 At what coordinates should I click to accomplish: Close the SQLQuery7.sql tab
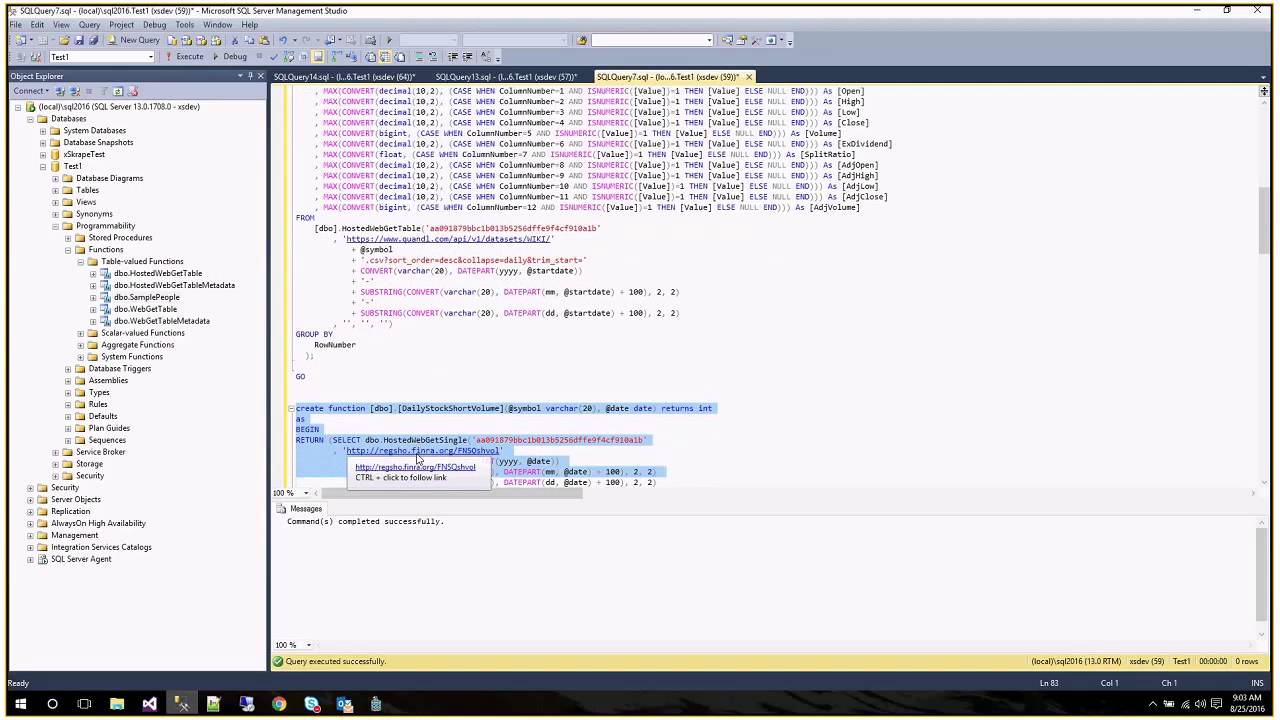click(748, 77)
